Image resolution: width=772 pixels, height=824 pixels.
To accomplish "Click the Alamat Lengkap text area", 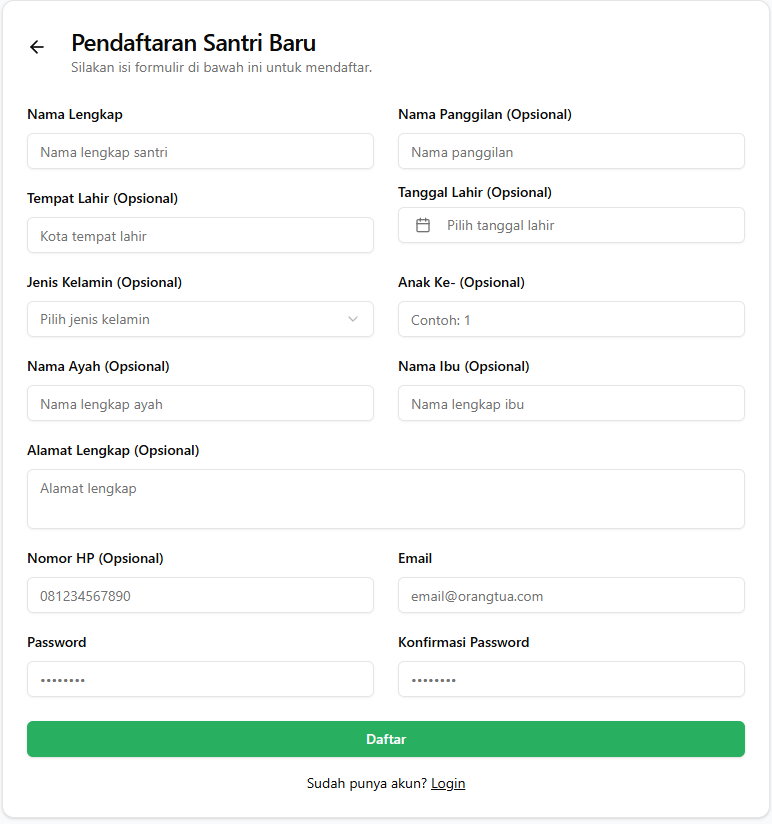I will [x=386, y=498].
